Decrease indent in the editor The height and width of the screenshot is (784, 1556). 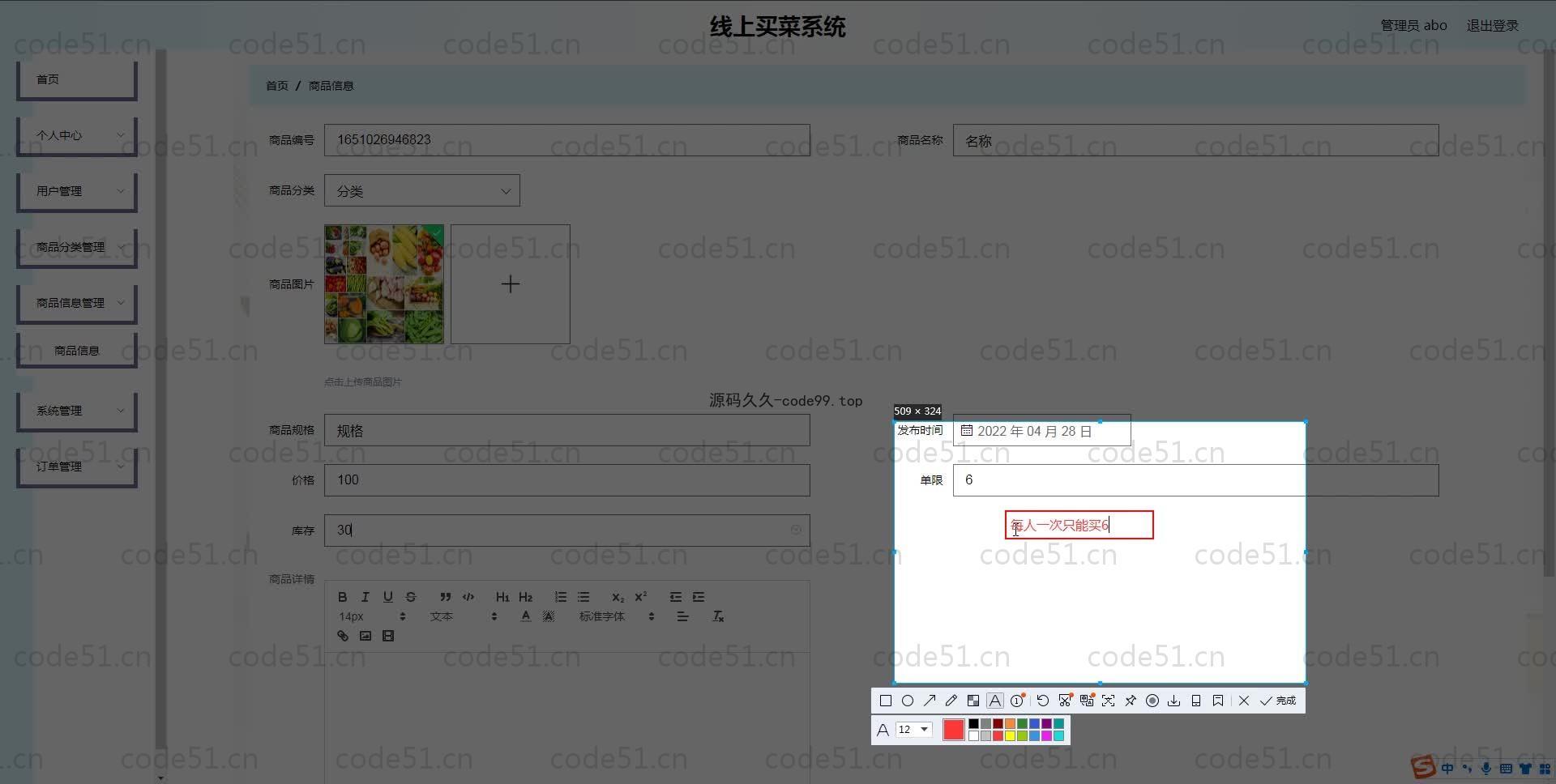point(675,597)
